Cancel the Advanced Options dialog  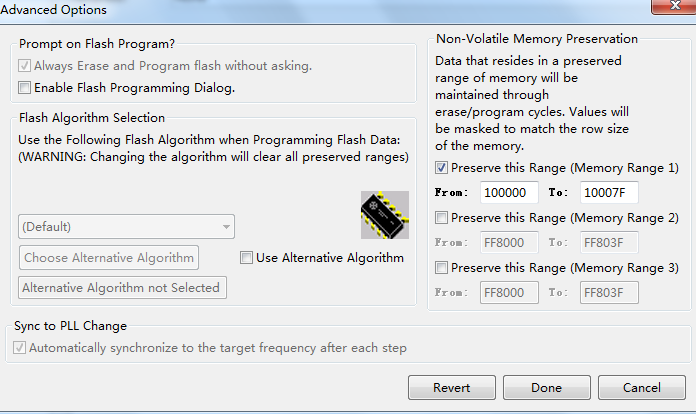641,387
